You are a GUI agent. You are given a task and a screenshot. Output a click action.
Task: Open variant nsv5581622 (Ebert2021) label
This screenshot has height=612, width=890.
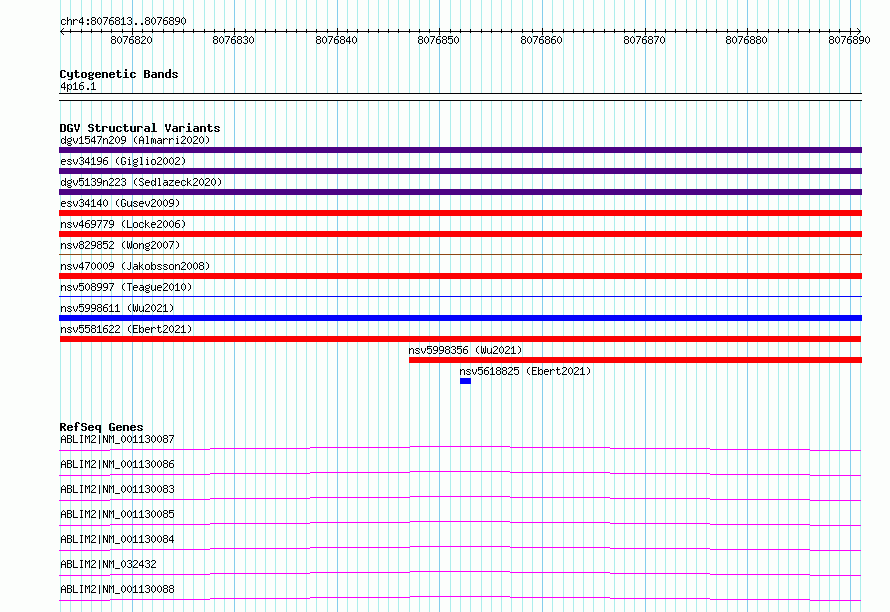[126, 329]
